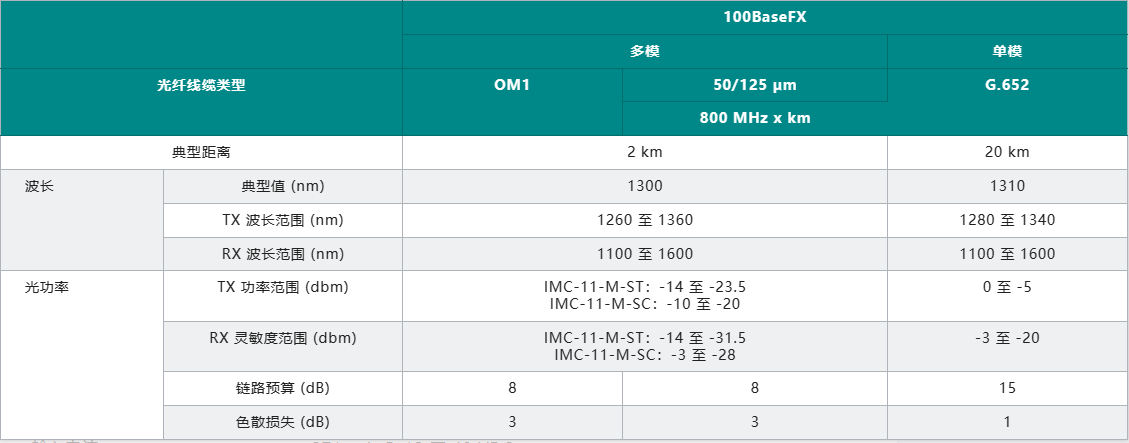Select the TX 波长范围 (nm) label
This screenshot has width=1129, height=443.
point(282,220)
